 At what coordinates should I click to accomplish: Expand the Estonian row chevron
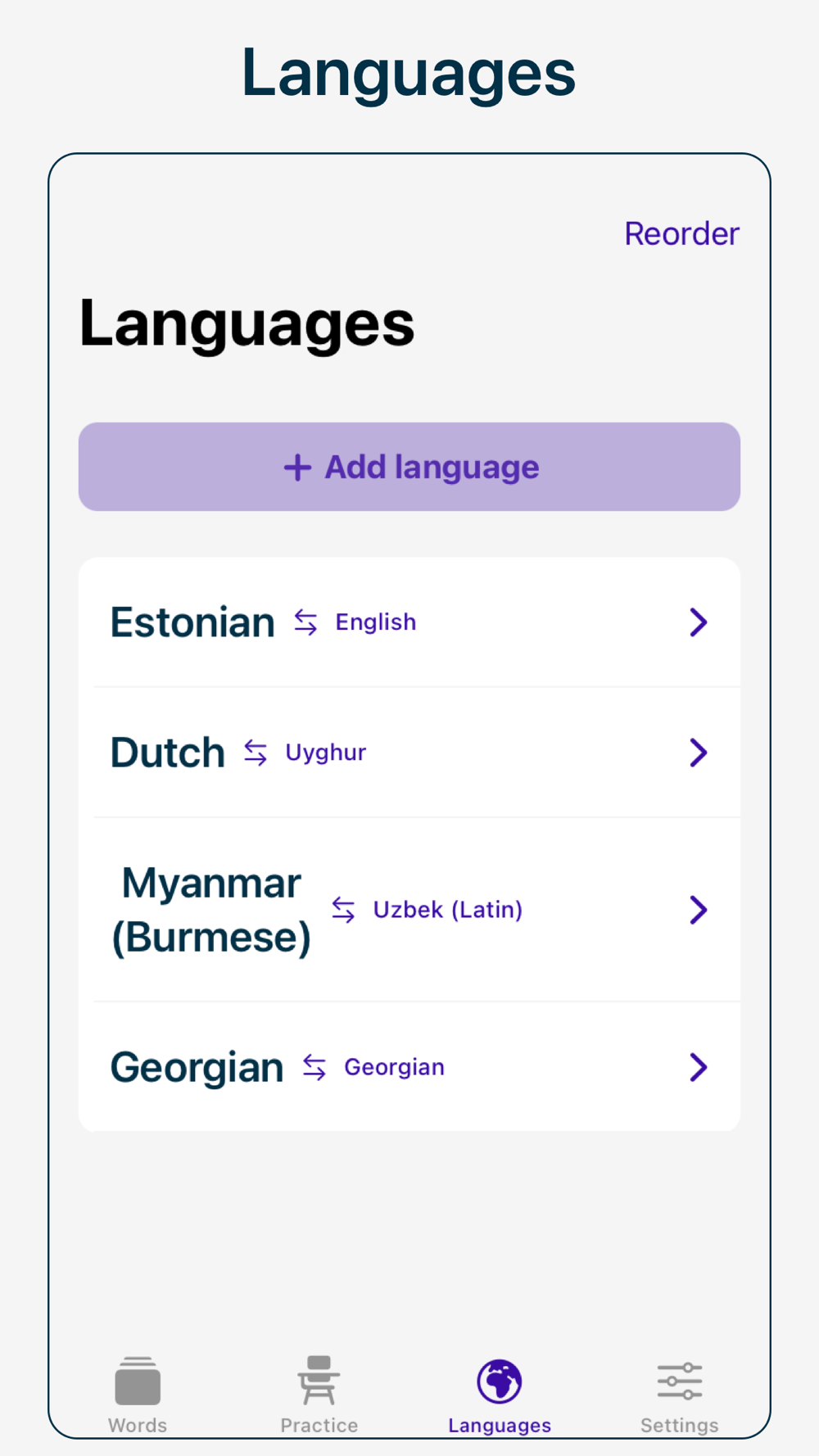(698, 622)
